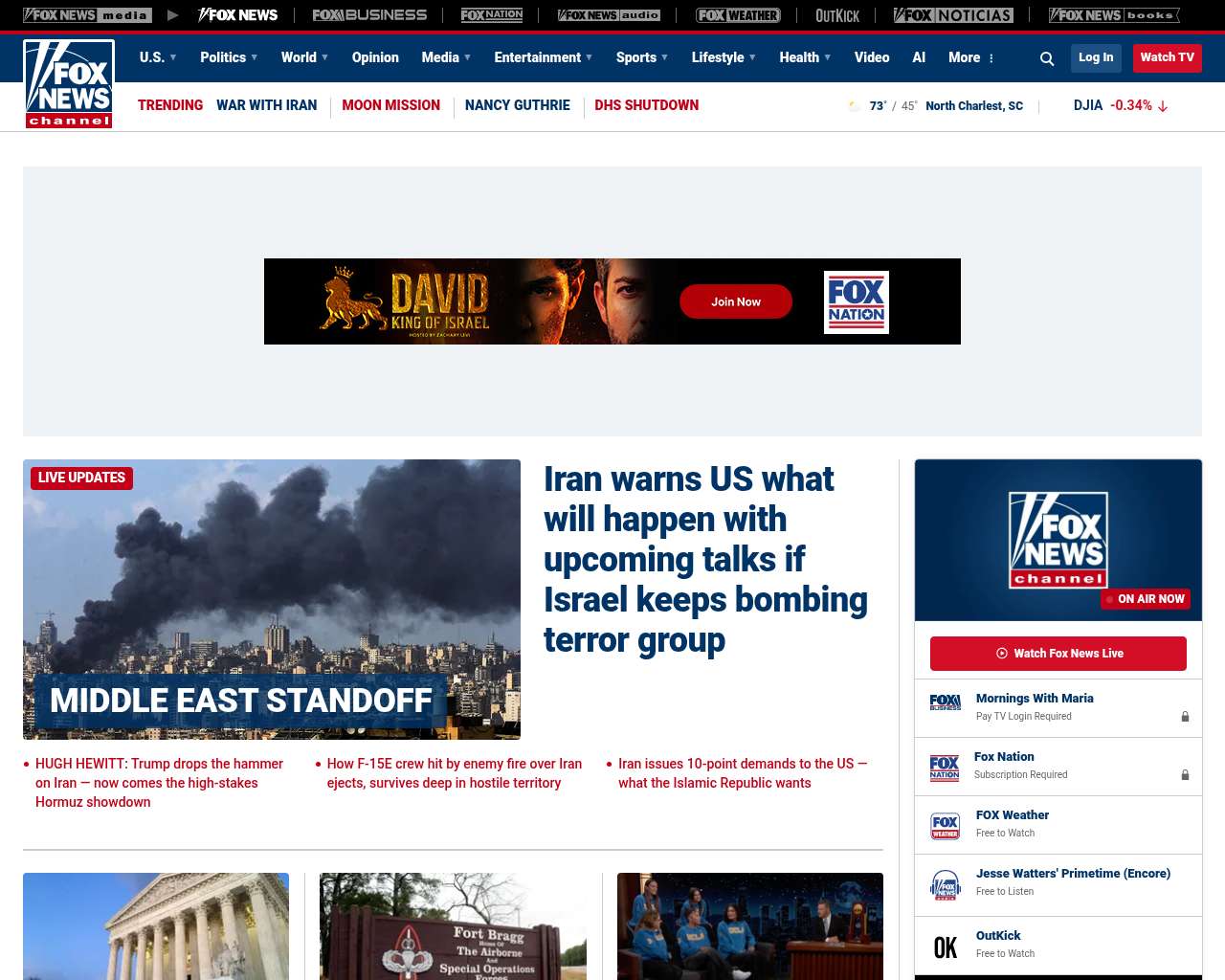This screenshot has height=980, width=1225.
Task: Click the Log In button
Action: (x=1096, y=57)
